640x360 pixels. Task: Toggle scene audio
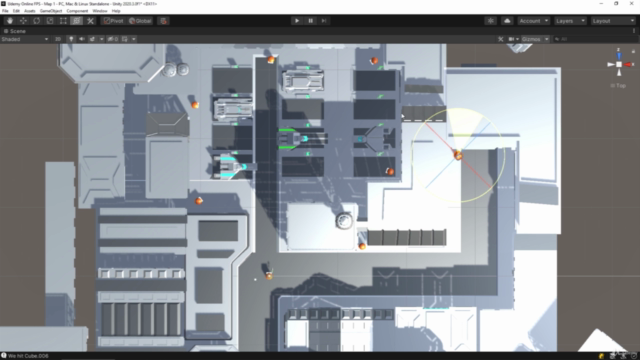click(82, 39)
